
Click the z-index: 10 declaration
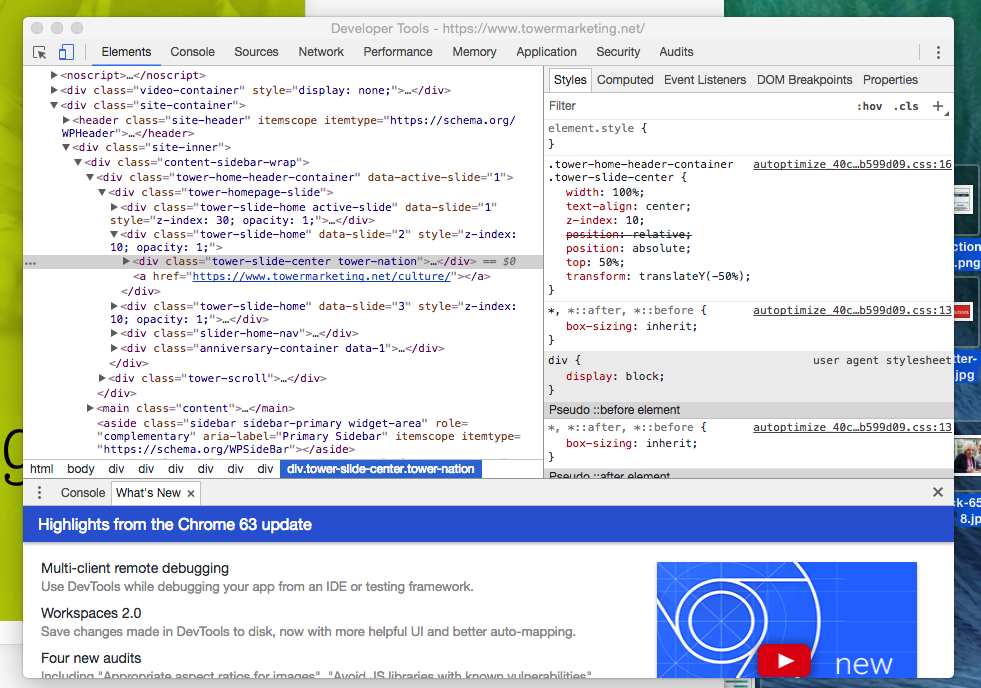604,221
